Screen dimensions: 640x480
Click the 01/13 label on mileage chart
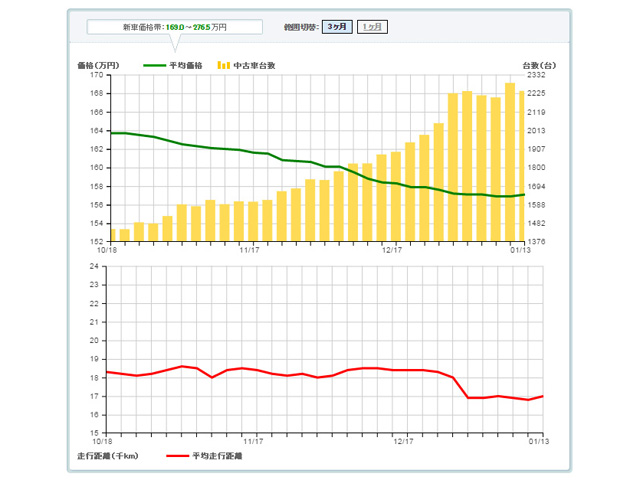(539, 441)
